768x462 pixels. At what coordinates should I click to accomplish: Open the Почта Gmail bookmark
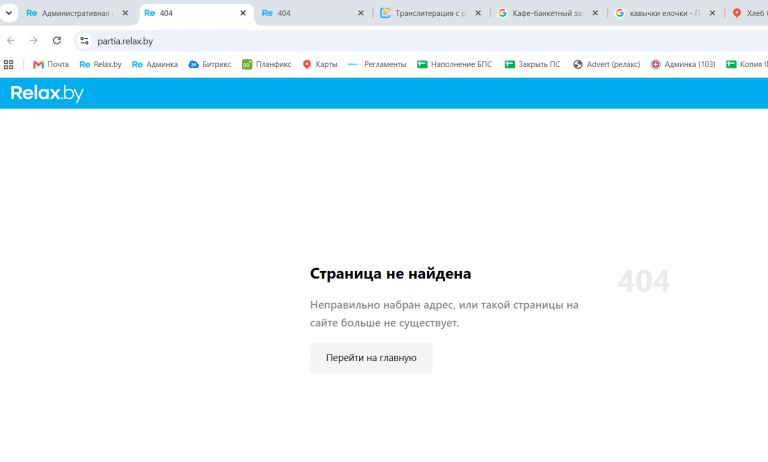click(51, 64)
